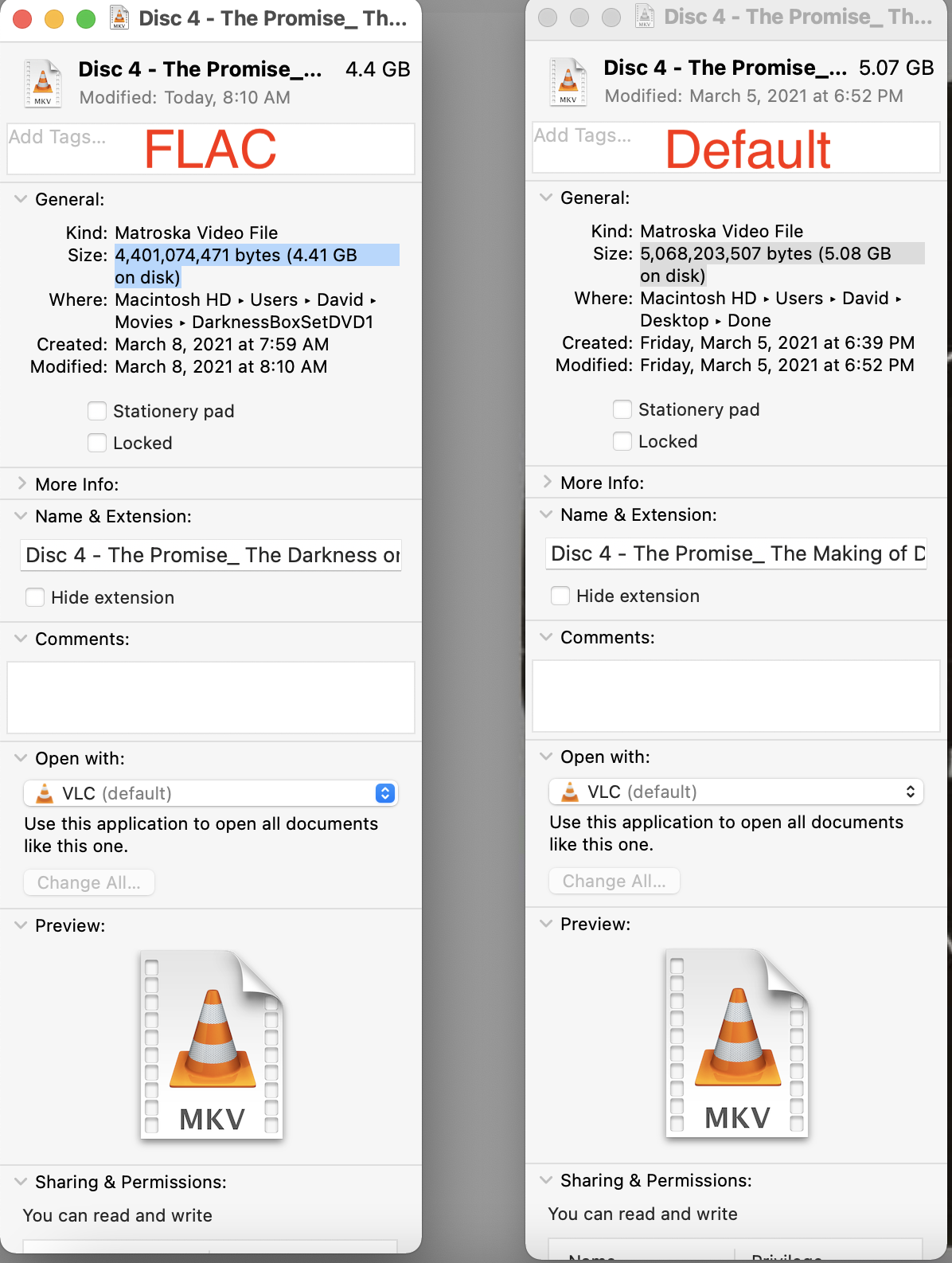
Task: Click the MKV file icon in FLAC window header
Action: pyautogui.click(x=43, y=83)
